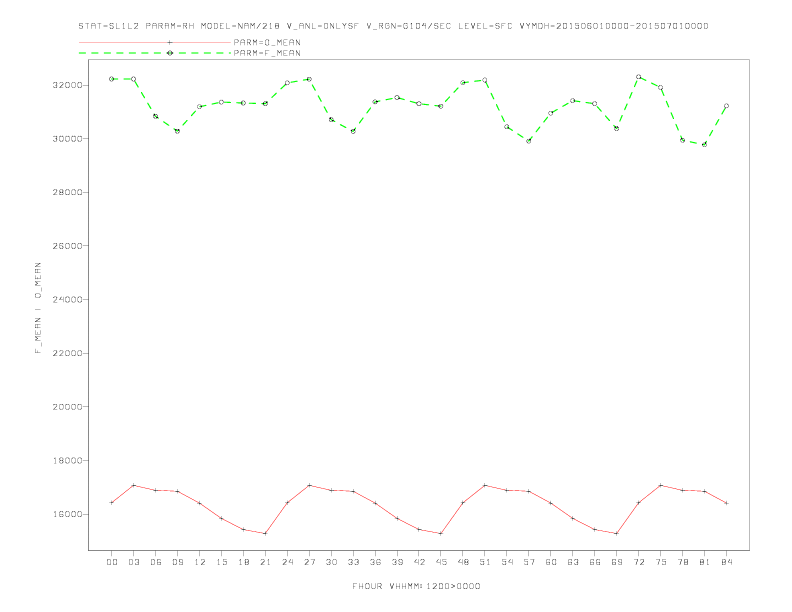792x612 pixels.
Task: Click the green F_MEAN data point at hour 72
Action: 638,77
